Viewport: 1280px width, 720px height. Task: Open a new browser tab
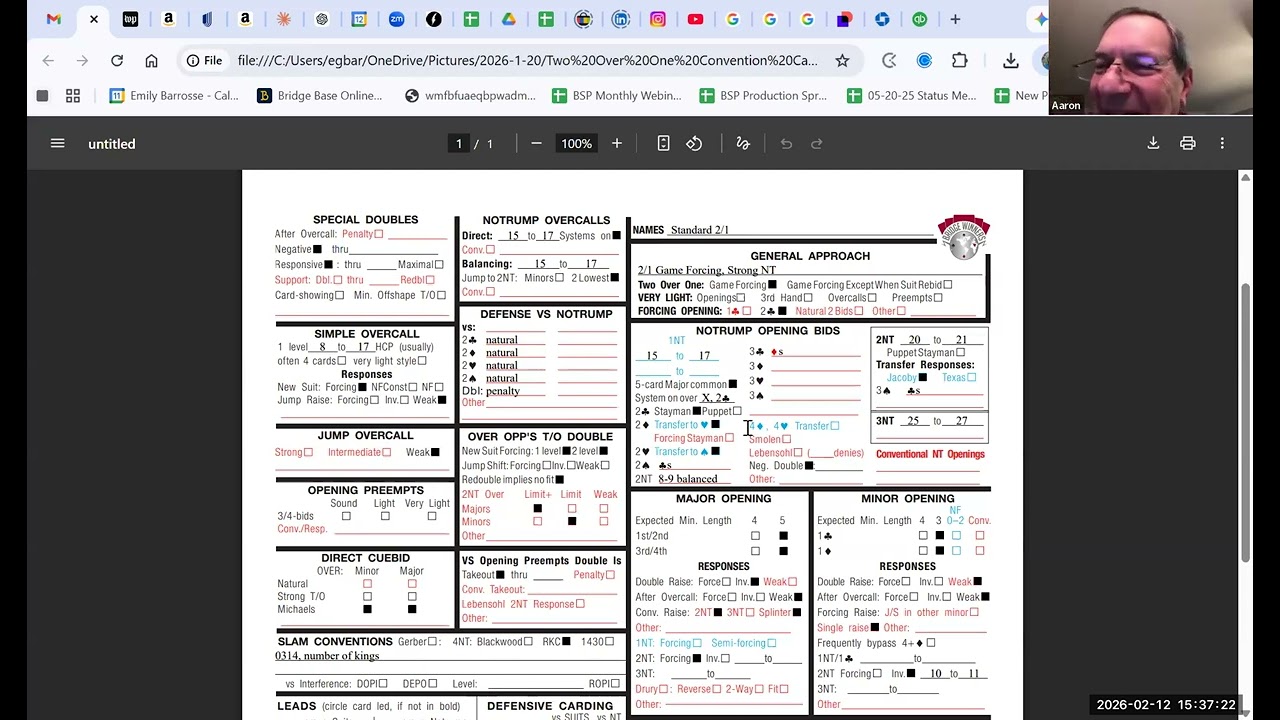[x=955, y=19]
